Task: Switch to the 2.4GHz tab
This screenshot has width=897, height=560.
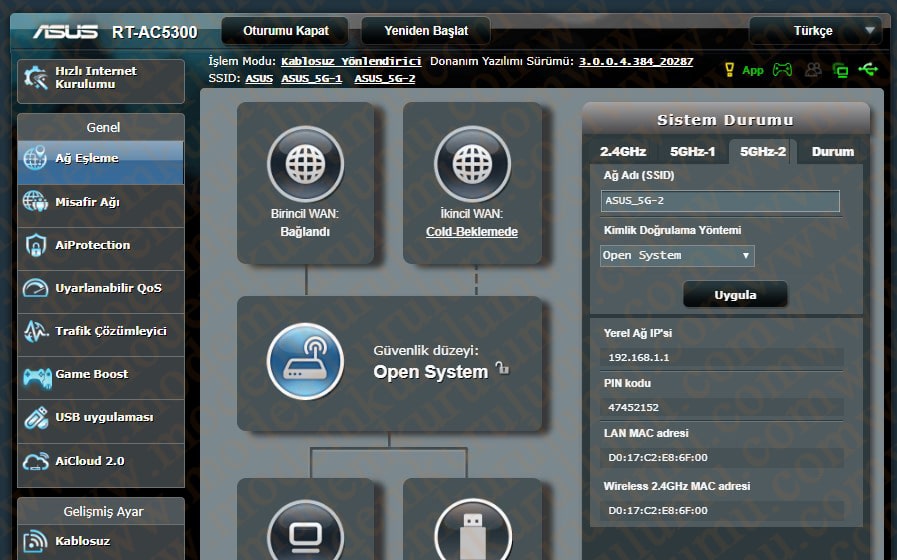Action: pyautogui.click(x=623, y=152)
